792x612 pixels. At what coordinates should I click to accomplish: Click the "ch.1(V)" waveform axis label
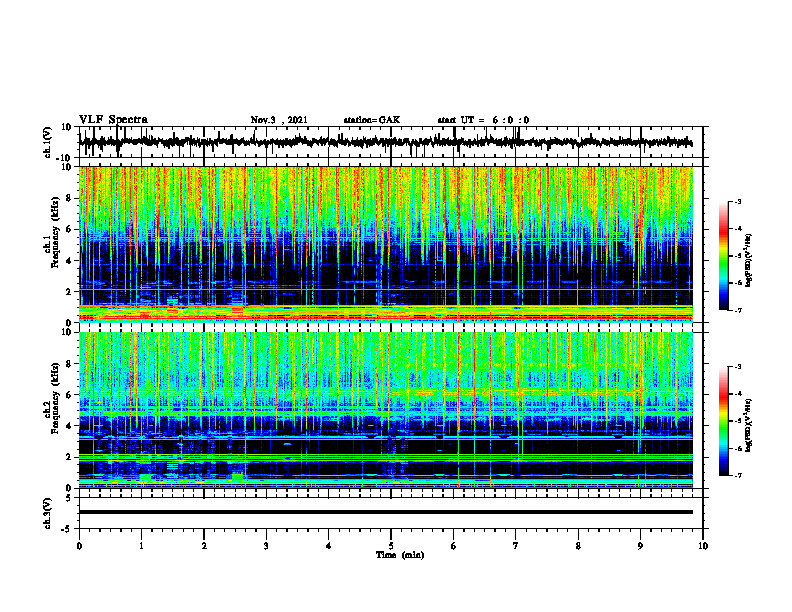(48, 142)
